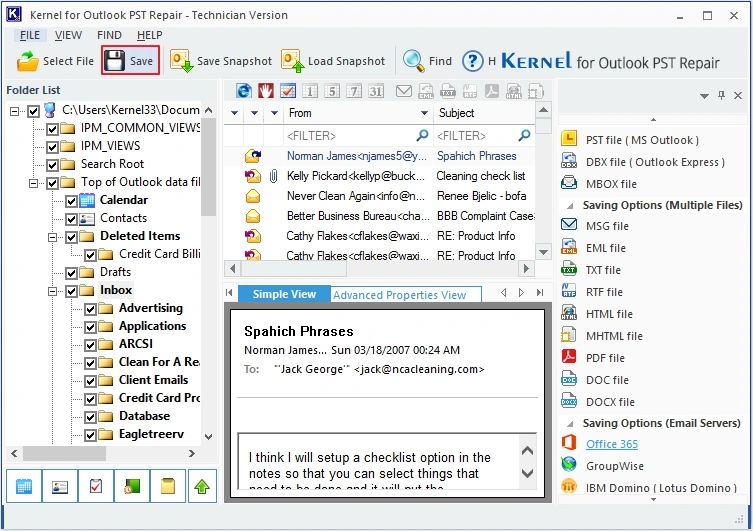Select the 31-day calendar view icon
Image resolution: width=753 pixels, height=531 pixels.
click(x=376, y=90)
